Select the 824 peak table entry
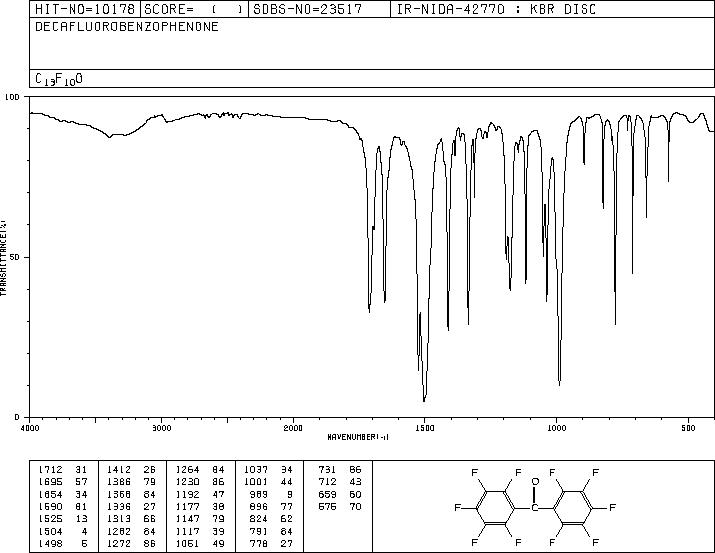Screen dimensions: 715x553 [x=271, y=519]
